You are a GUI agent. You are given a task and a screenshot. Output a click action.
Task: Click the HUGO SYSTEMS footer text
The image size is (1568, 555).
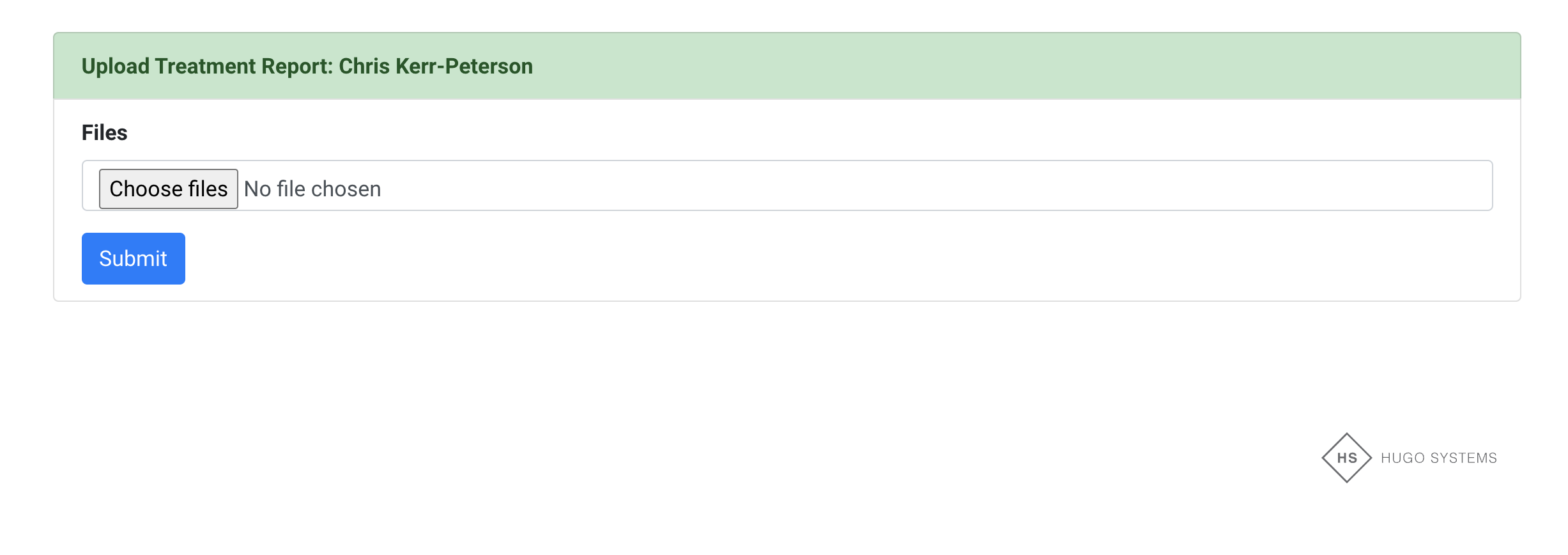pos(1438,458)
